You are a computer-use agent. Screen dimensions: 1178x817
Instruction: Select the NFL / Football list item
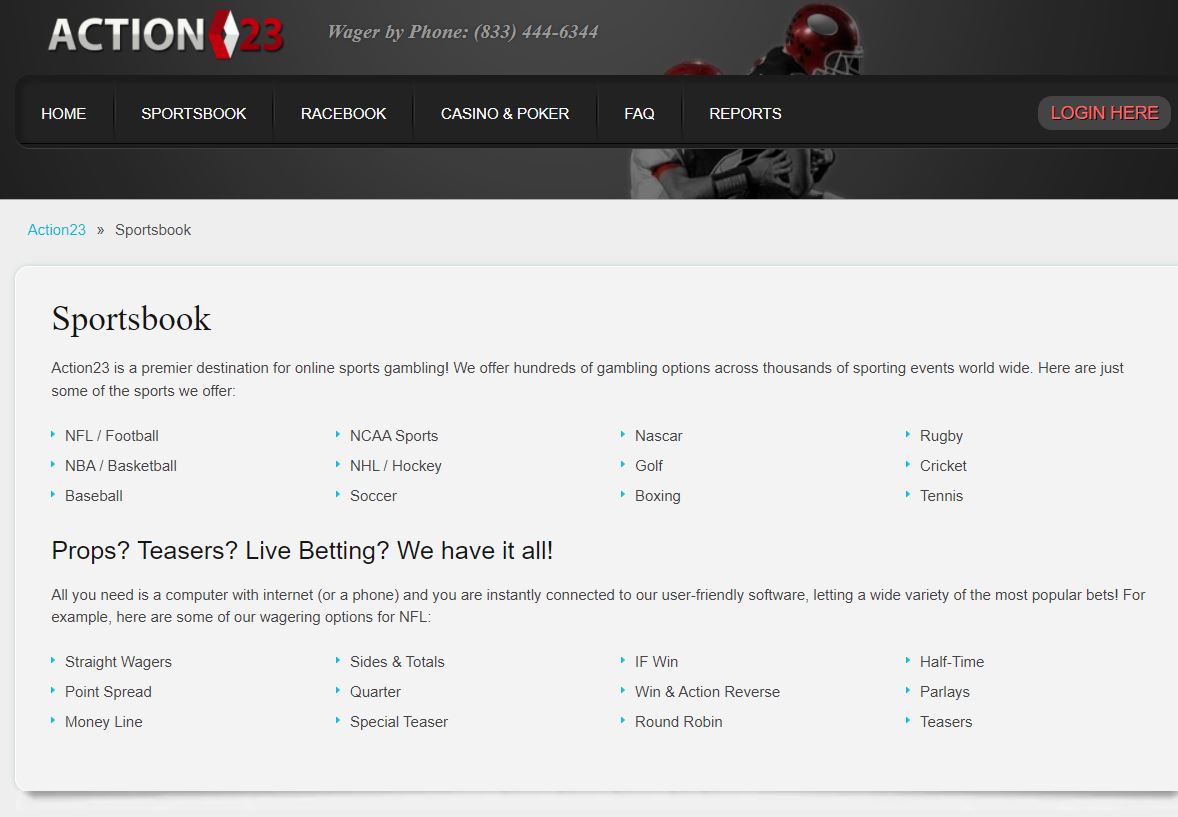[112, 436]
